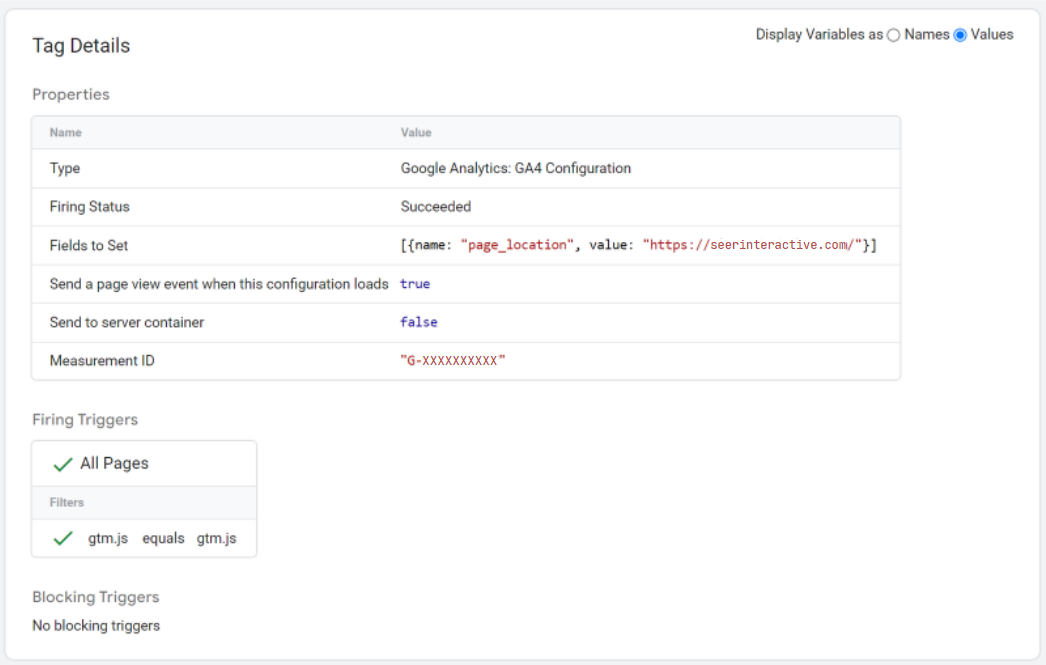The height and width of the screenshot is (665, 1046).
Task: Click the Blocking Triggers section heading
Action: tap(95, 597)
